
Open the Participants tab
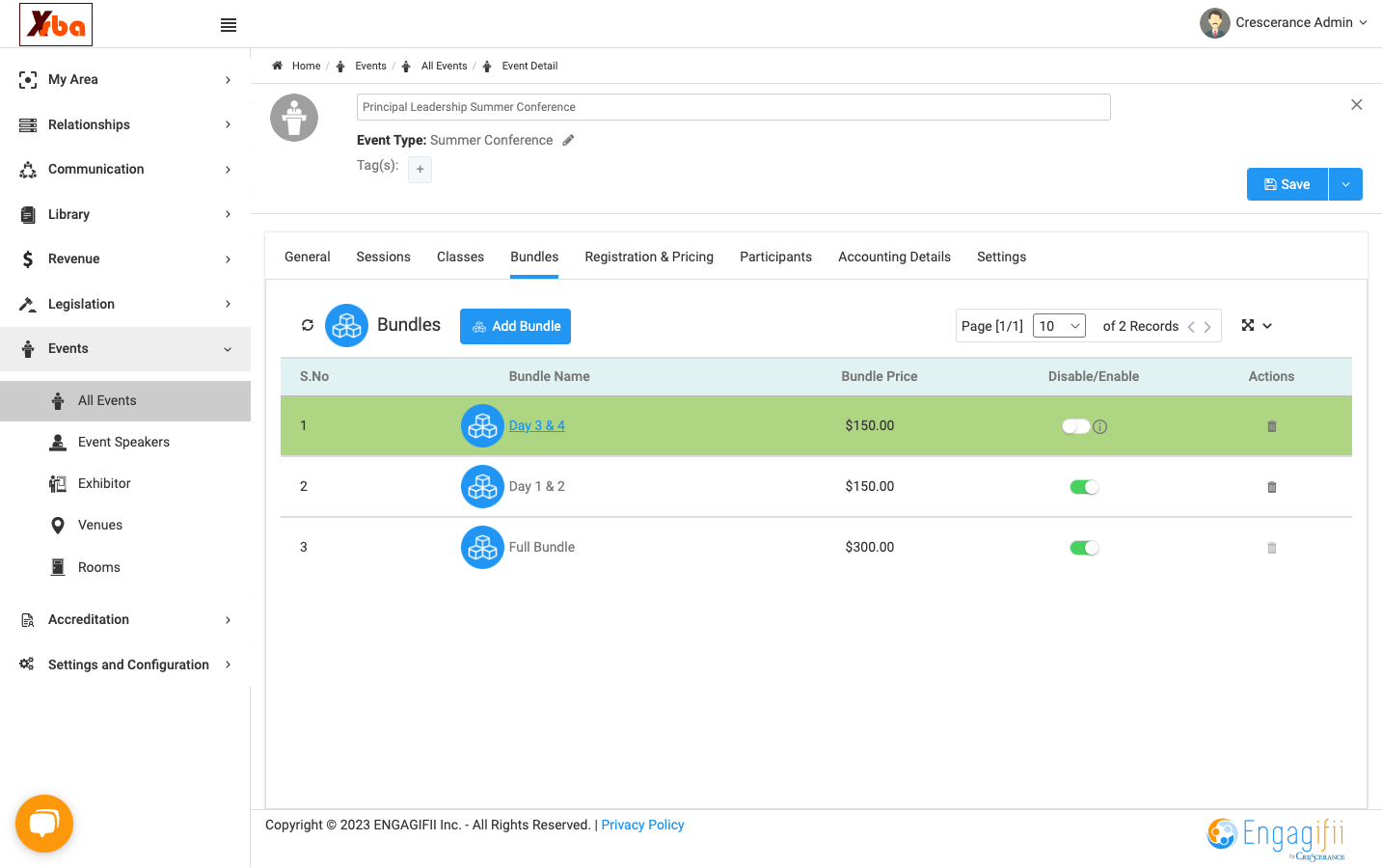coord(776,257)
